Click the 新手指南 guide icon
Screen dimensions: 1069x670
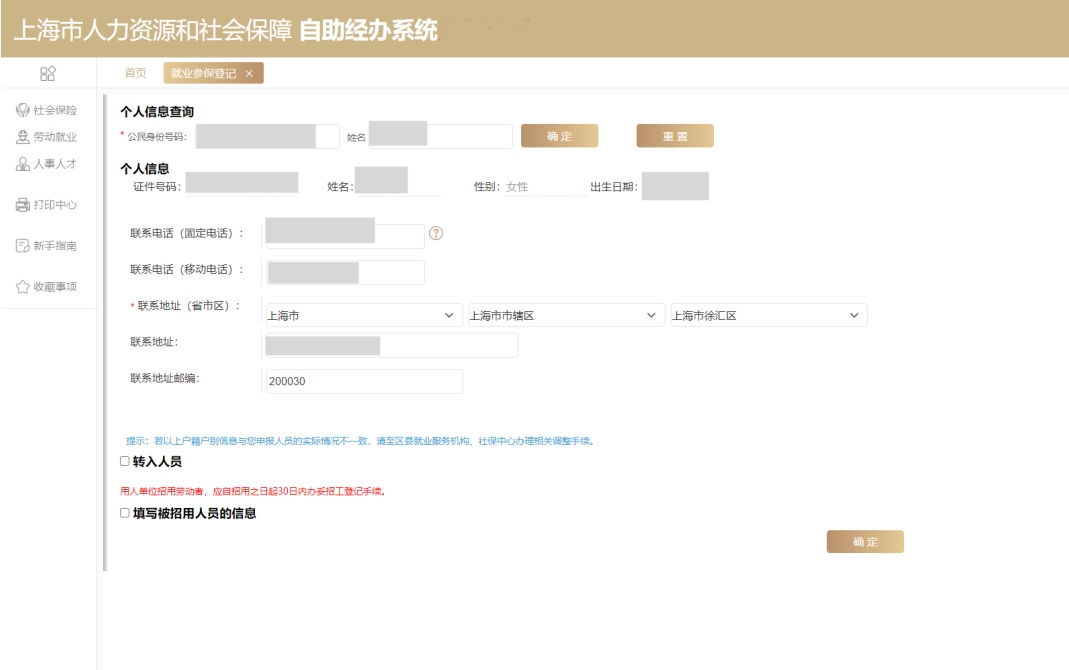[23, 246]
